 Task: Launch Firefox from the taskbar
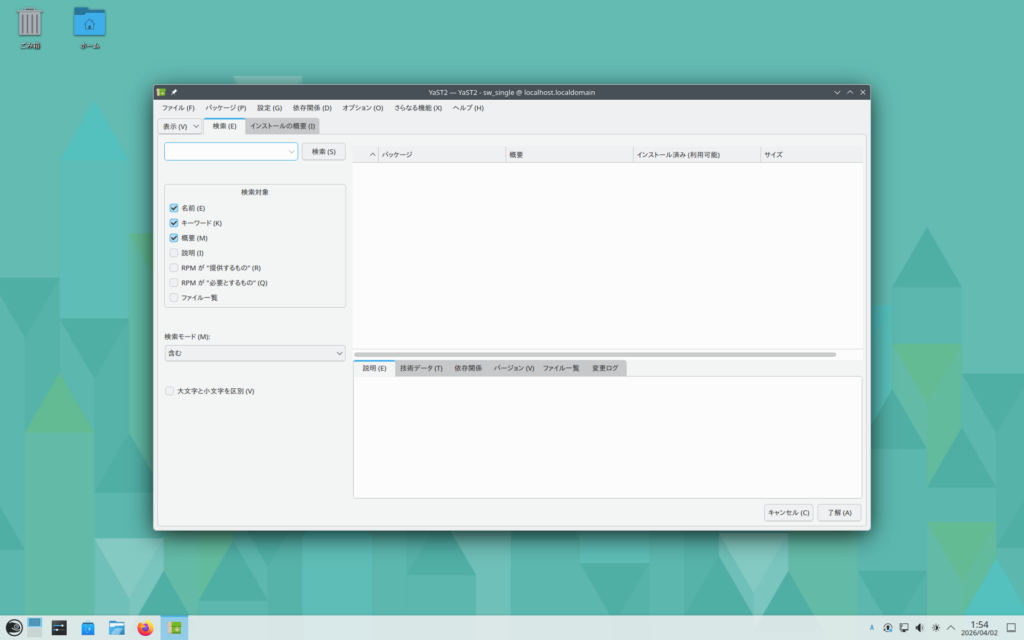(146, 627)
